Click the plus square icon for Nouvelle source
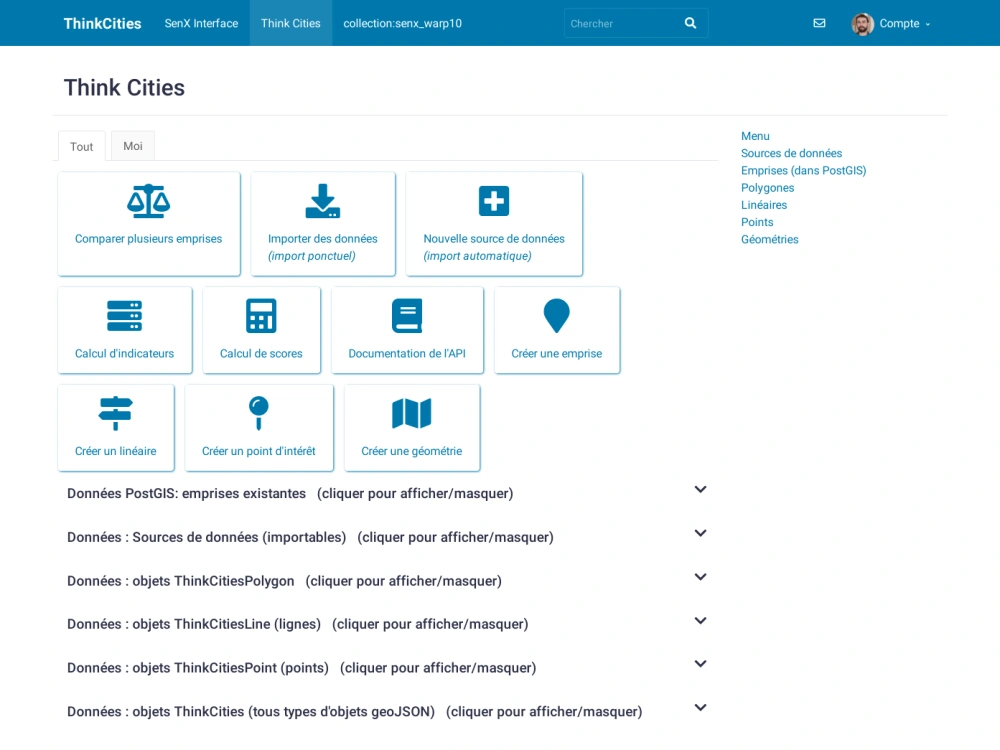Viewport: 1000px width, 750px height. coord(494,201)
